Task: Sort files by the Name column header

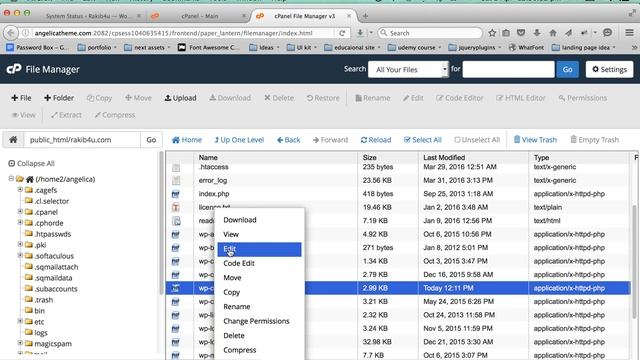Action: 208,158
